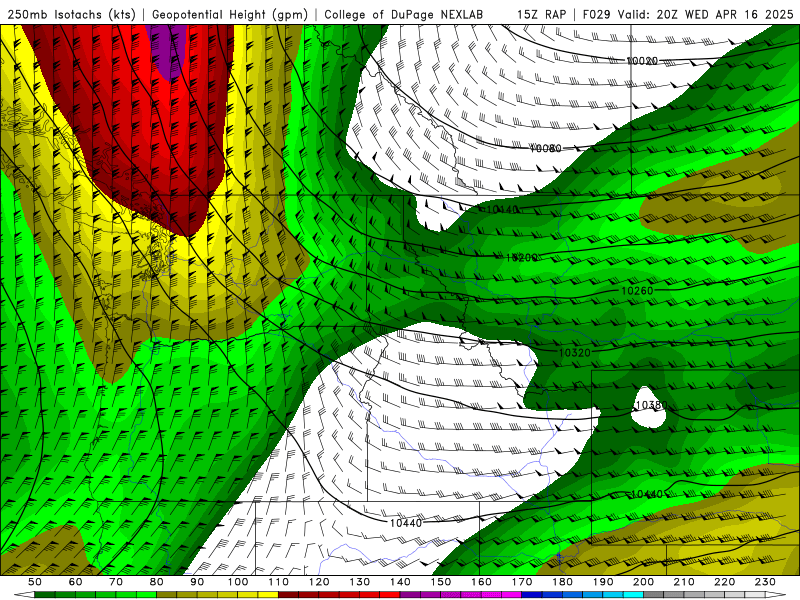Click the "College of DuPage NEXLAB" header text

[x=403, y=14]
